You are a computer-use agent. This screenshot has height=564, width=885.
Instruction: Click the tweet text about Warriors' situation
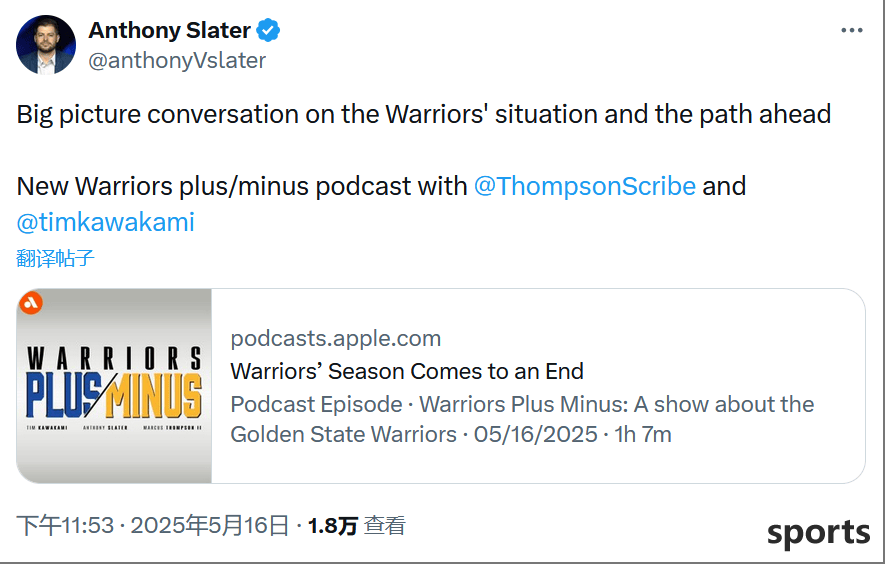[424, 115]
